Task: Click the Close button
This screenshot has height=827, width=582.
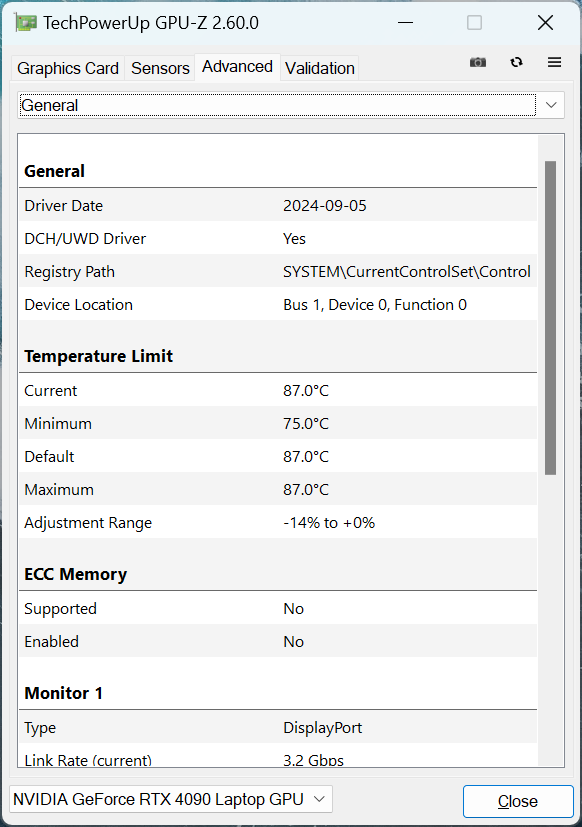Action: coord(518,801)
